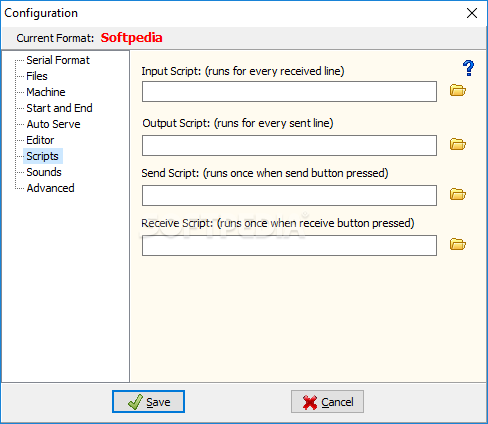Select the Scripts tree item

coord(42,156)
